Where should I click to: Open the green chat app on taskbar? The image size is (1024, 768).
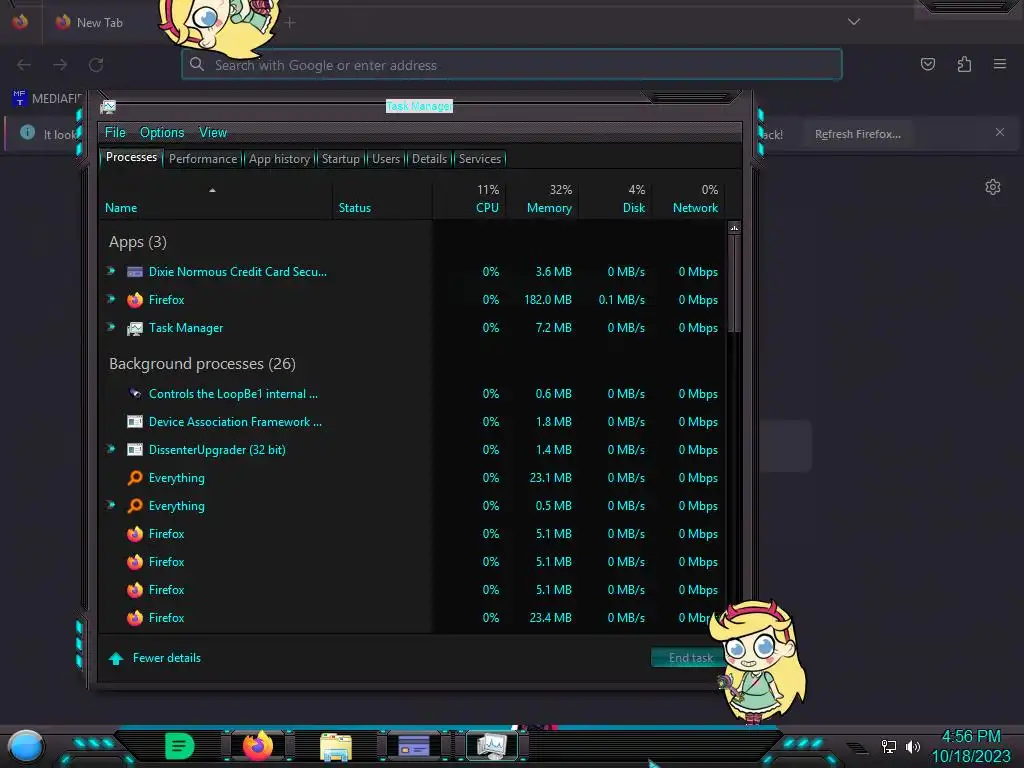(179, 746)
